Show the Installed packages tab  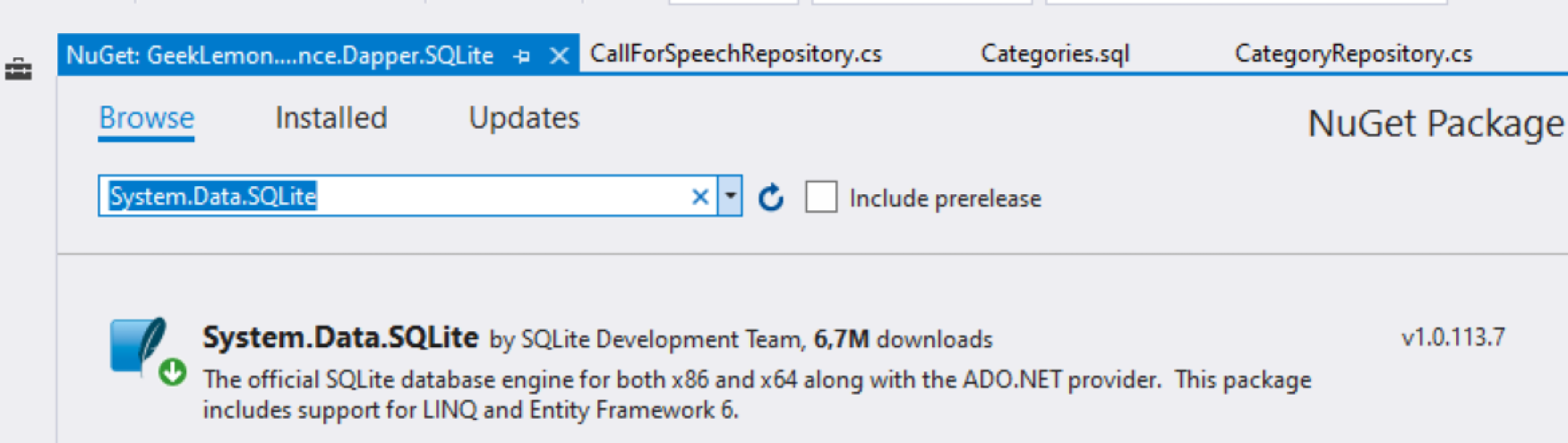pos(331,118)
